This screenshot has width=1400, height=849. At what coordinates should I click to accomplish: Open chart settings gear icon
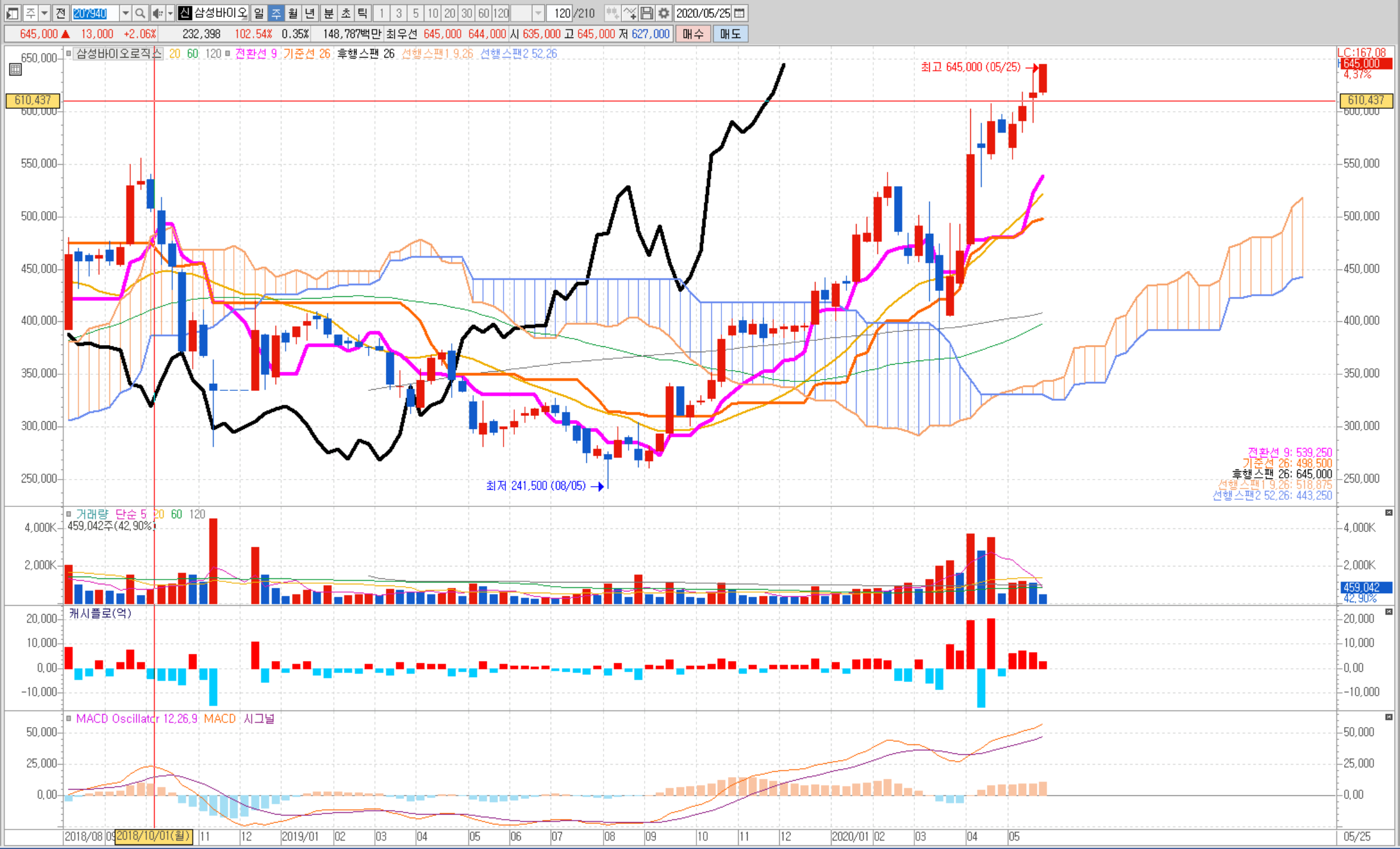(x=664, y=13)
